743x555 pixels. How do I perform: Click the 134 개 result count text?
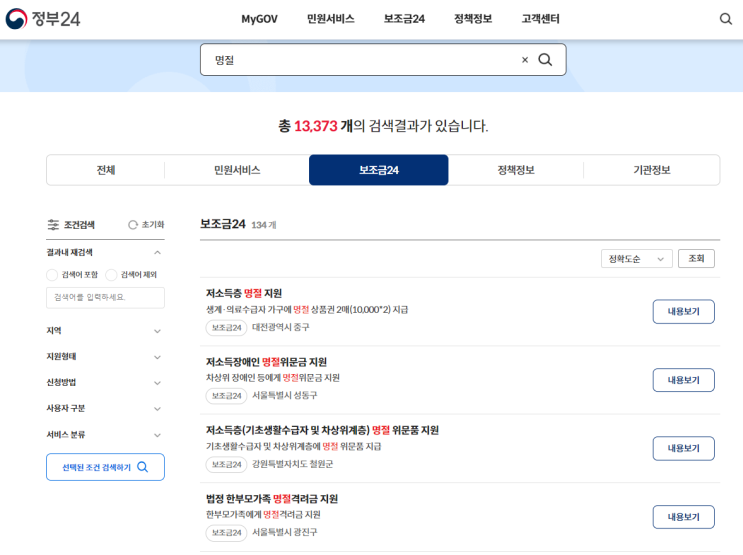[264, 225]
